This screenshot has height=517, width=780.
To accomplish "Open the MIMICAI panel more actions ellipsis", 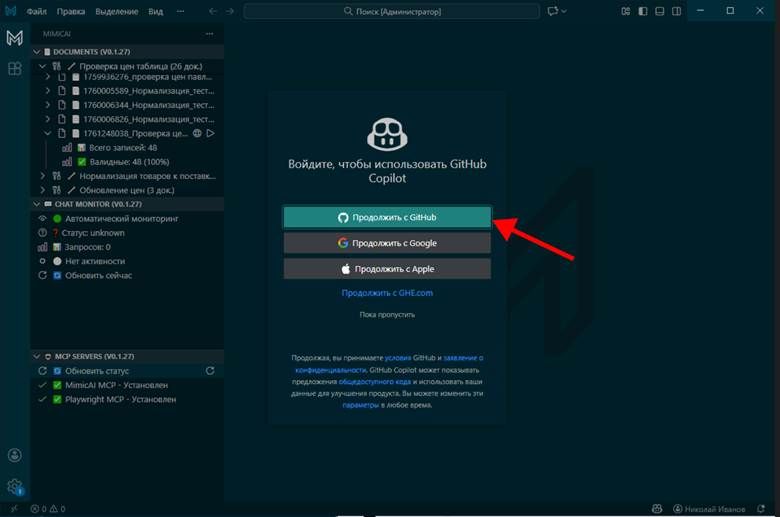I will coord(209,34).
